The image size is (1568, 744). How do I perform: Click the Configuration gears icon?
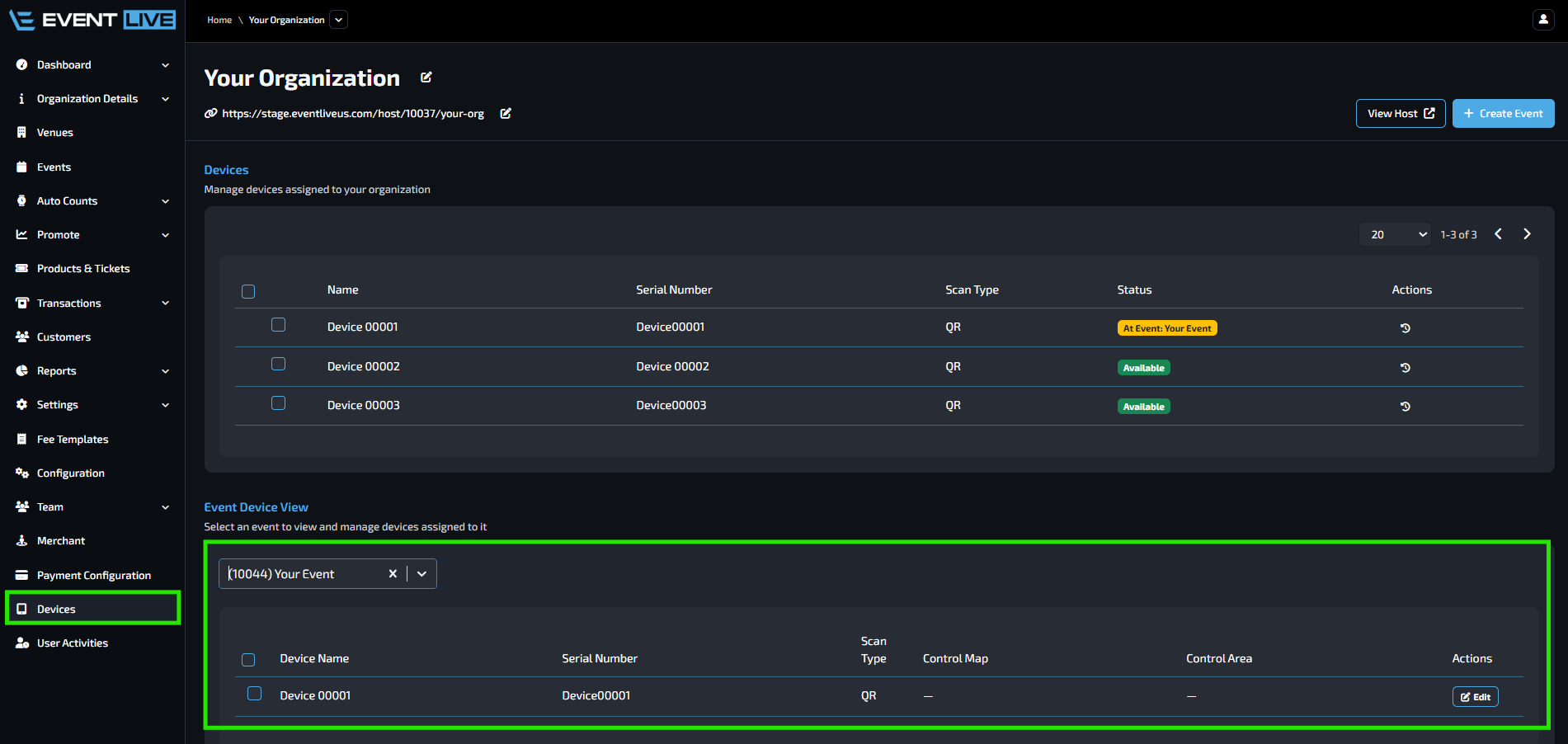tap(22, 473)
